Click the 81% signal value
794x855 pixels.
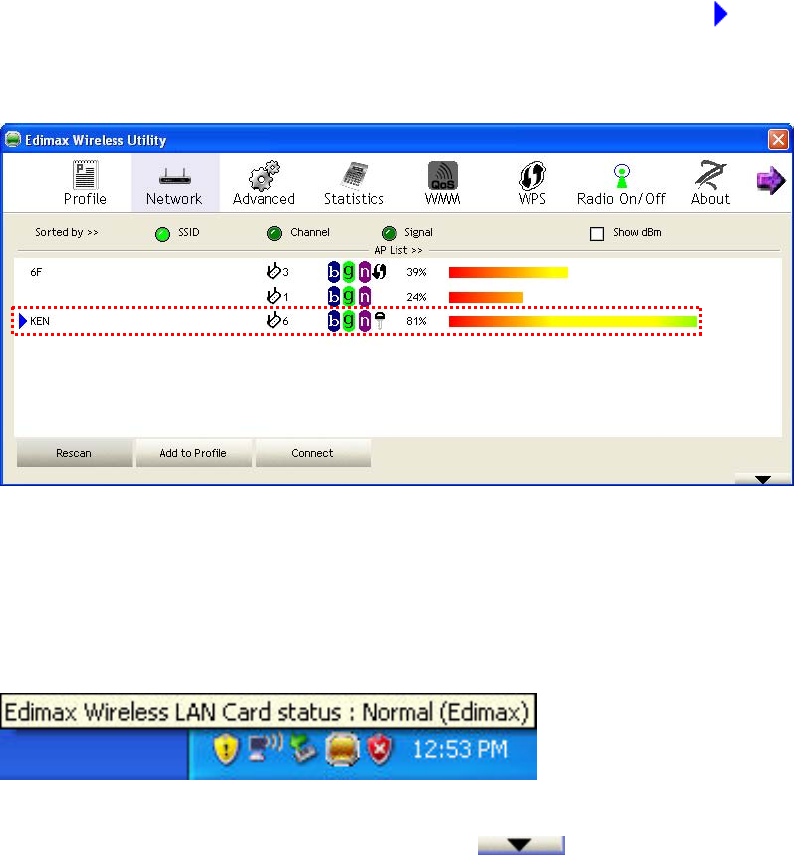tap(416, 321)
